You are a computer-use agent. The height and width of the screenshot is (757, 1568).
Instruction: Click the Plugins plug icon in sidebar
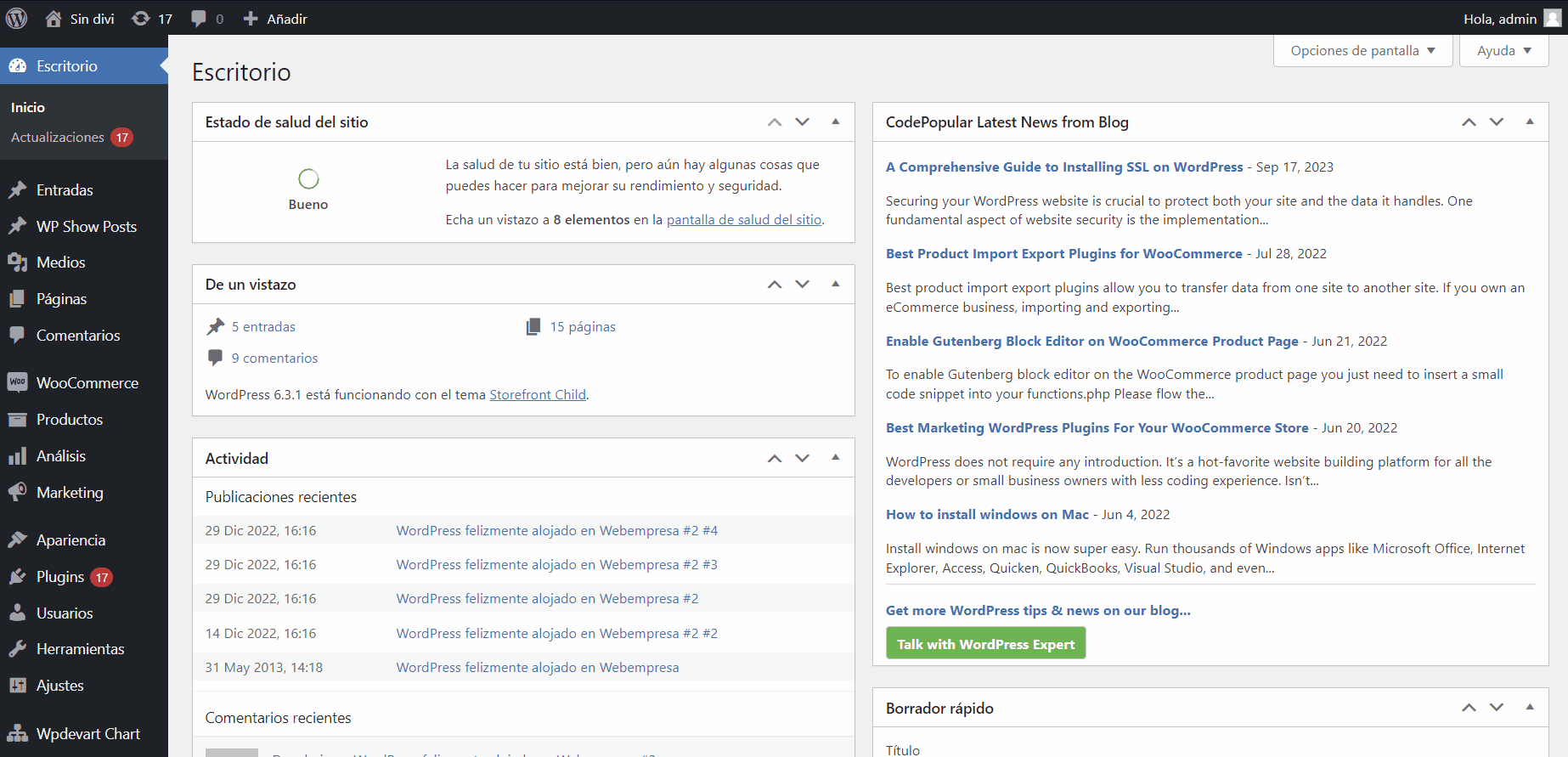tap(17, 577)
